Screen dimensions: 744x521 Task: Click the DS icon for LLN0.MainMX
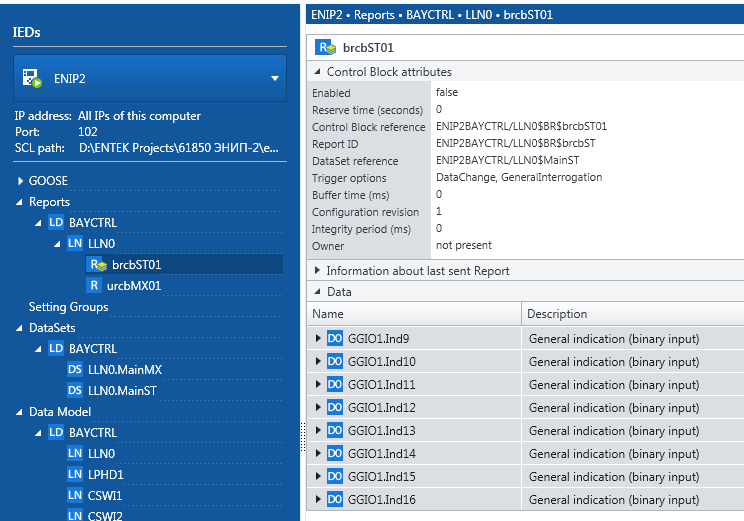(x=75, y=370)
